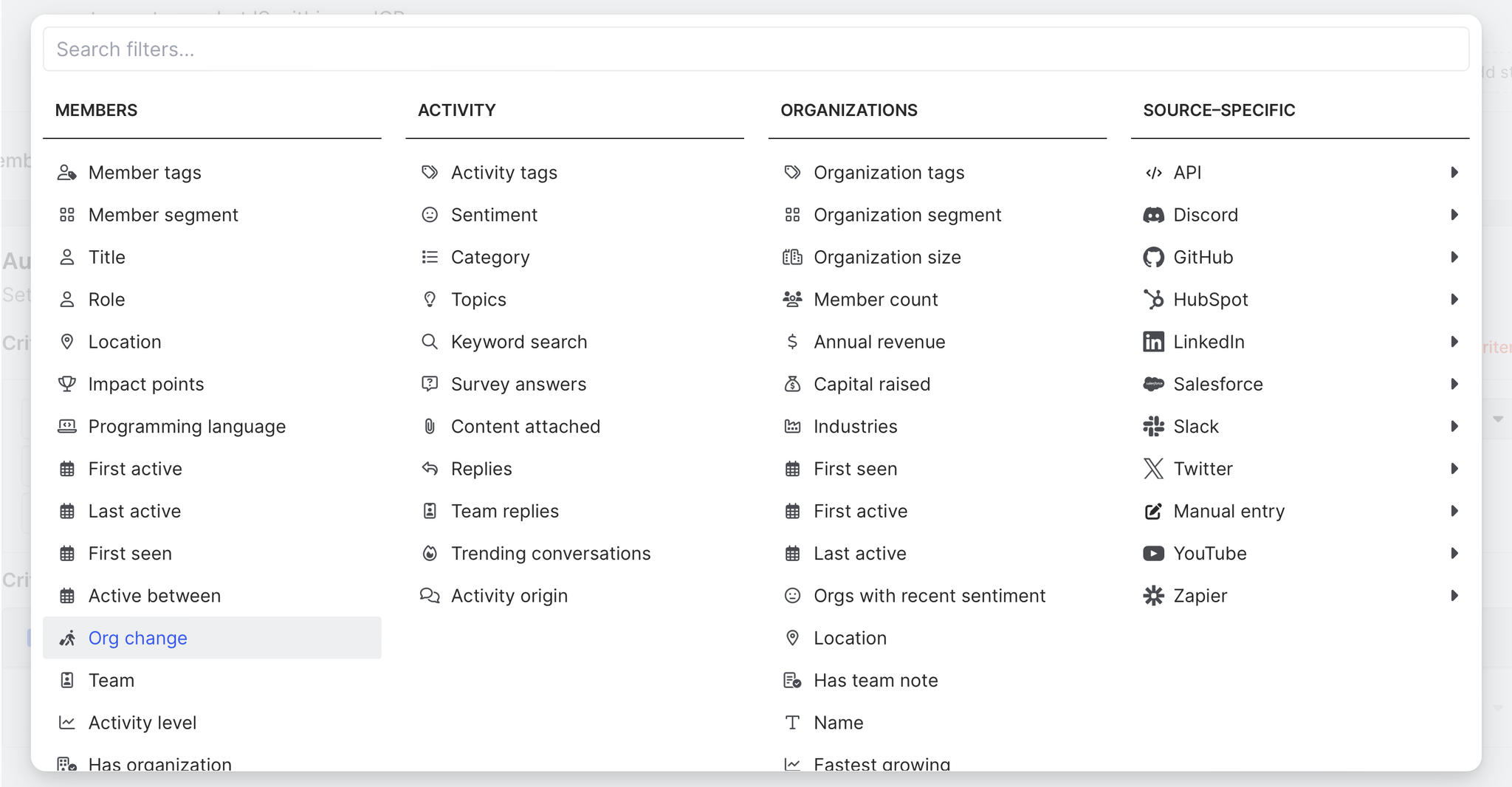Click the Impact points trophy icon
1512x787 pixels.
[67, 384]
